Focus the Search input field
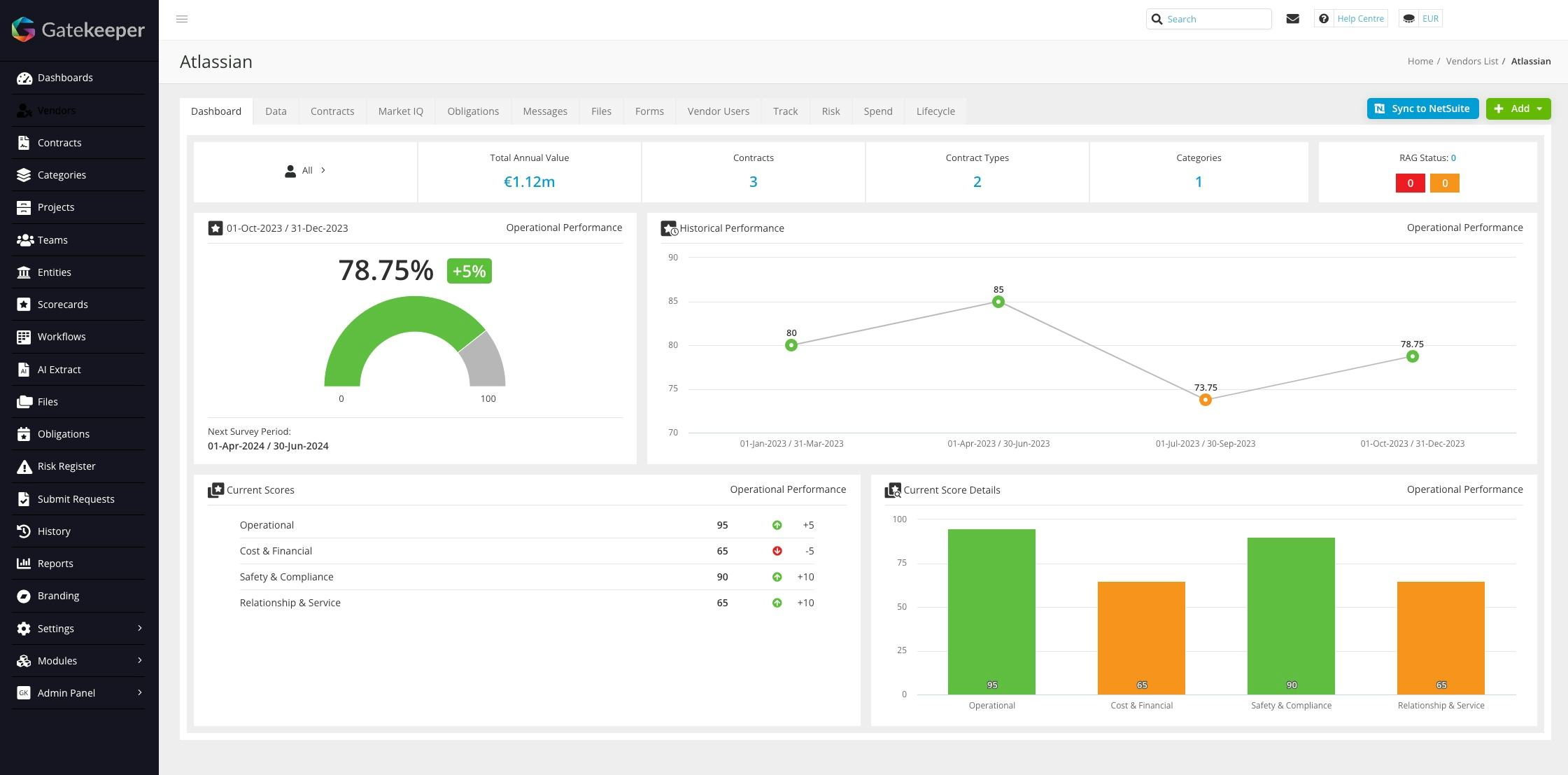The image size is (1568, 775). tap(1209, 19)
